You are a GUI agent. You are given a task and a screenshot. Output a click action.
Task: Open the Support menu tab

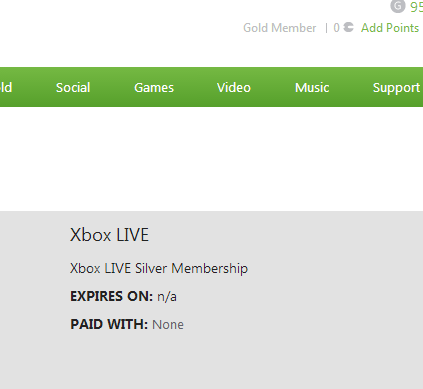point(396,88)
